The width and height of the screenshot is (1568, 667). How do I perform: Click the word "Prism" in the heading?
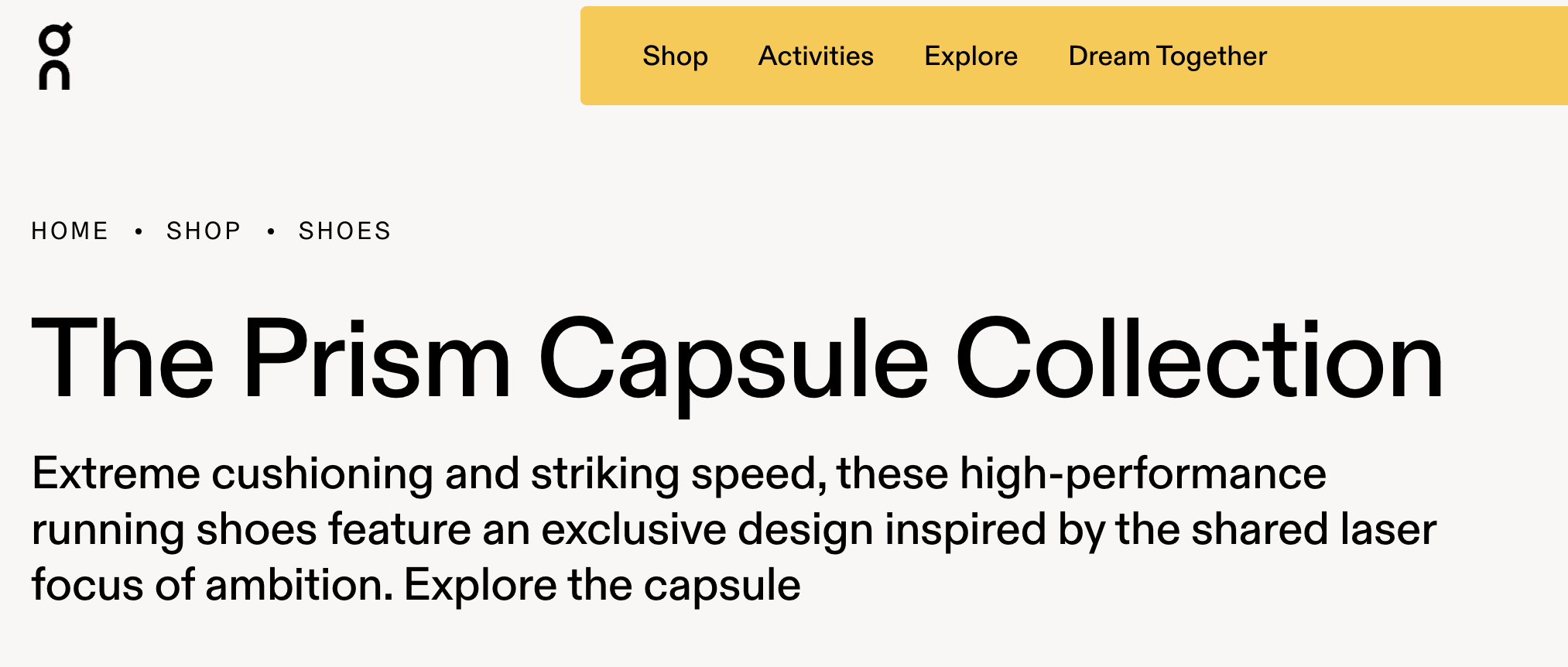coord(376,360)
